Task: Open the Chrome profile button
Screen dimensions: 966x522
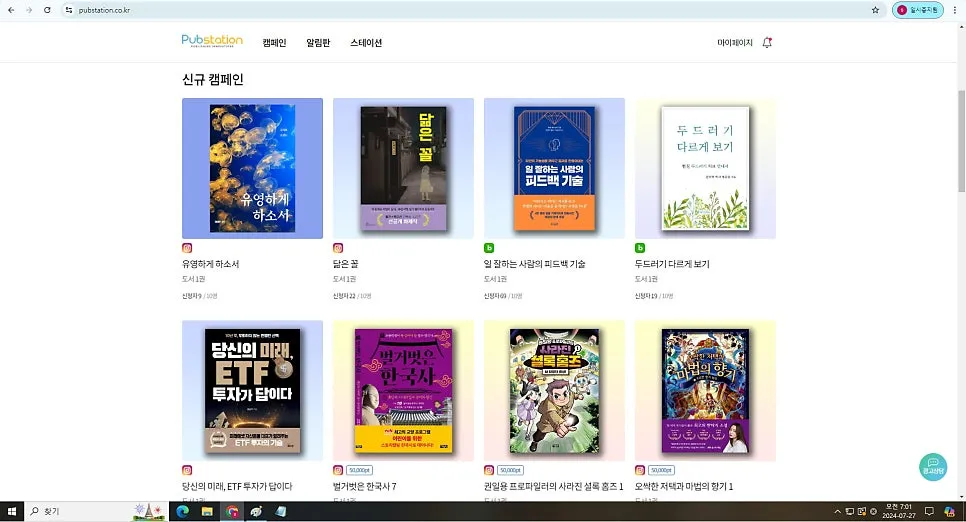Action: [917, 10]
